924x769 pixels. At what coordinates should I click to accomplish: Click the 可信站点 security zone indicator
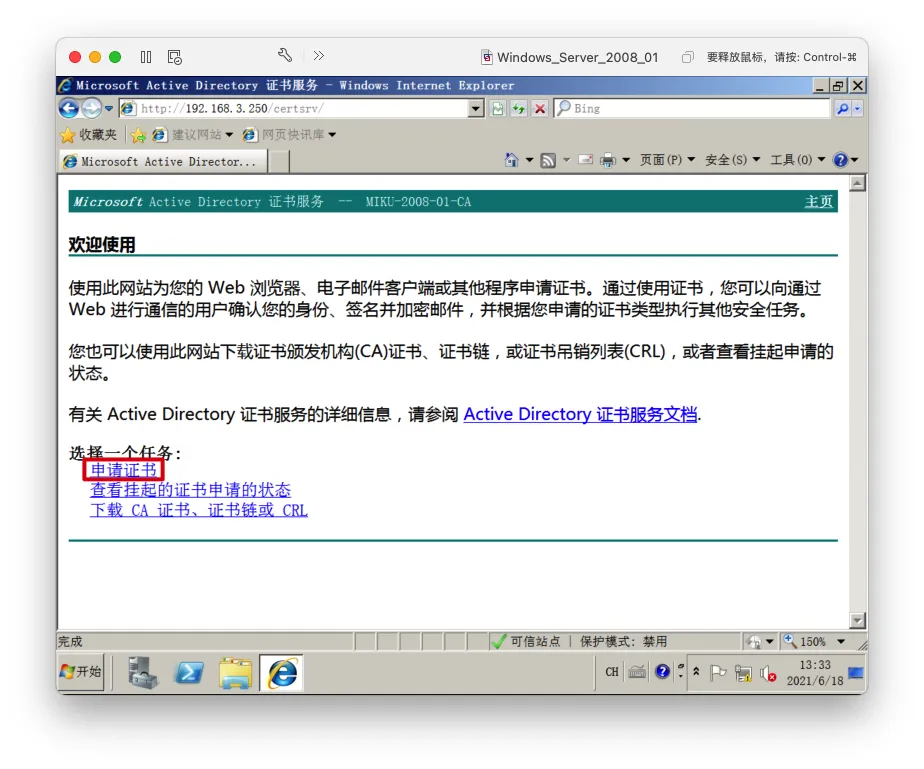[x=526, y=641]
